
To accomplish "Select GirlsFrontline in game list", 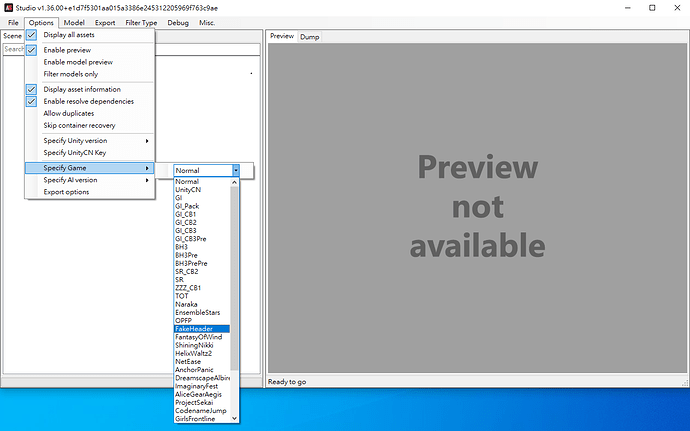I will [202, 419].
